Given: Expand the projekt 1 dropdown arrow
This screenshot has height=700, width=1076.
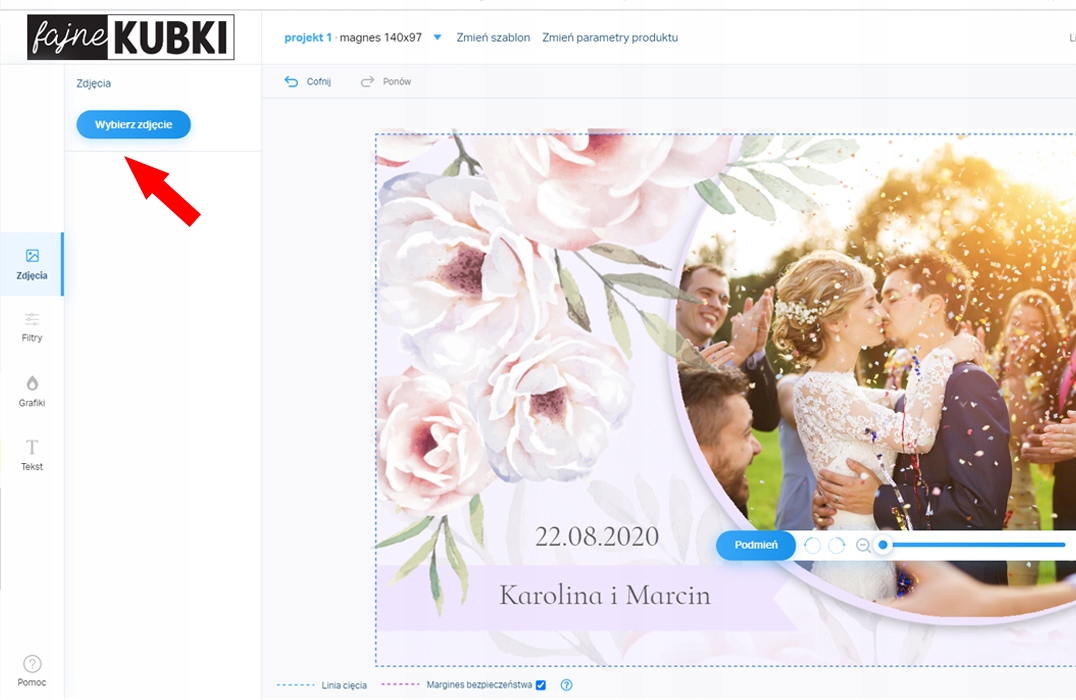Looking at the screenshot, I should 437,38.
